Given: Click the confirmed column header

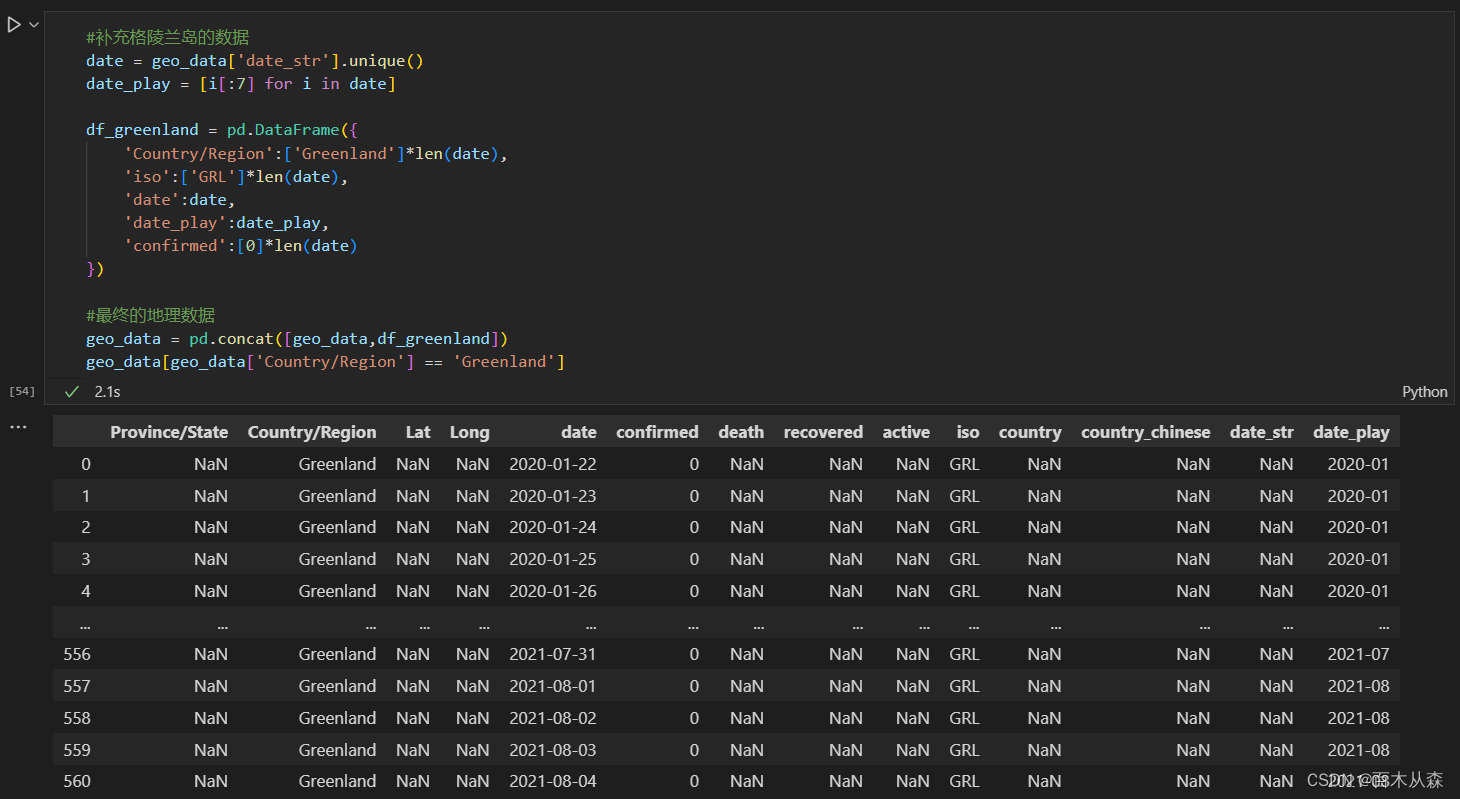Looking at the screenshot, I should (657, 432).
